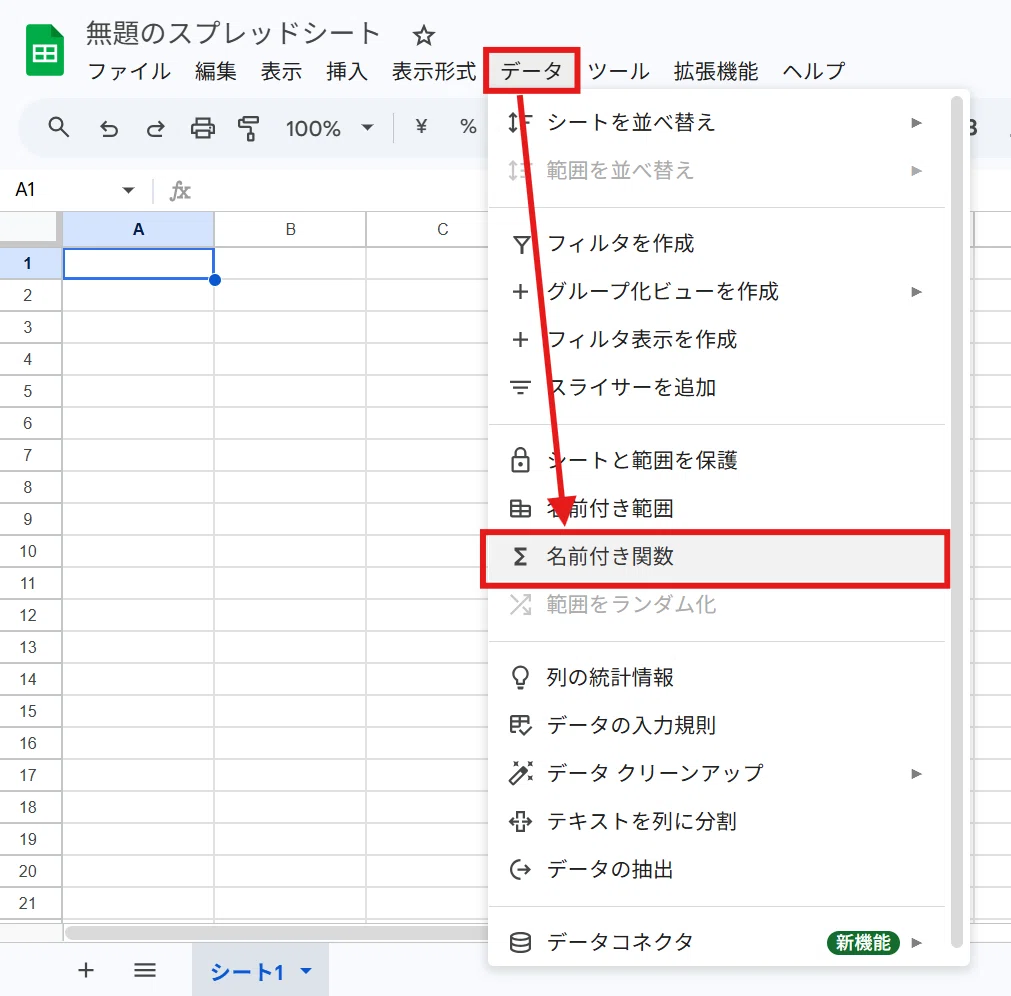Click the spreadsheet title 無題のスプレッドシート
Screen dimensions: 1011x996
233,34
